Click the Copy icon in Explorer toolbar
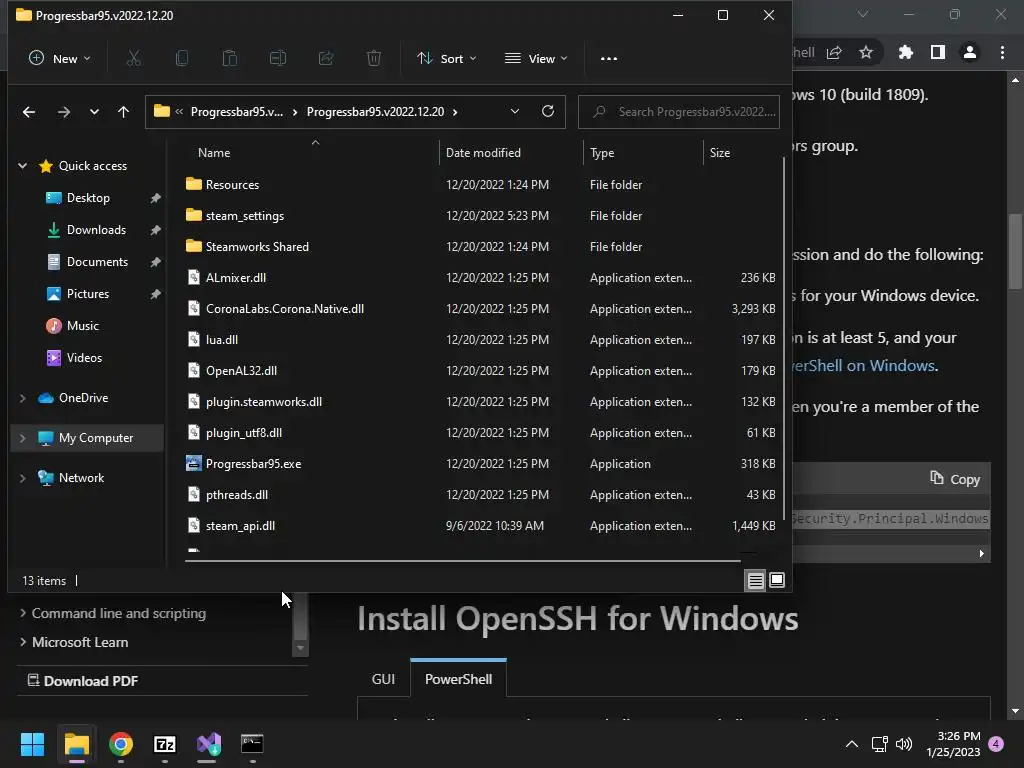1024x768 pixels. (x=182, y=58)
